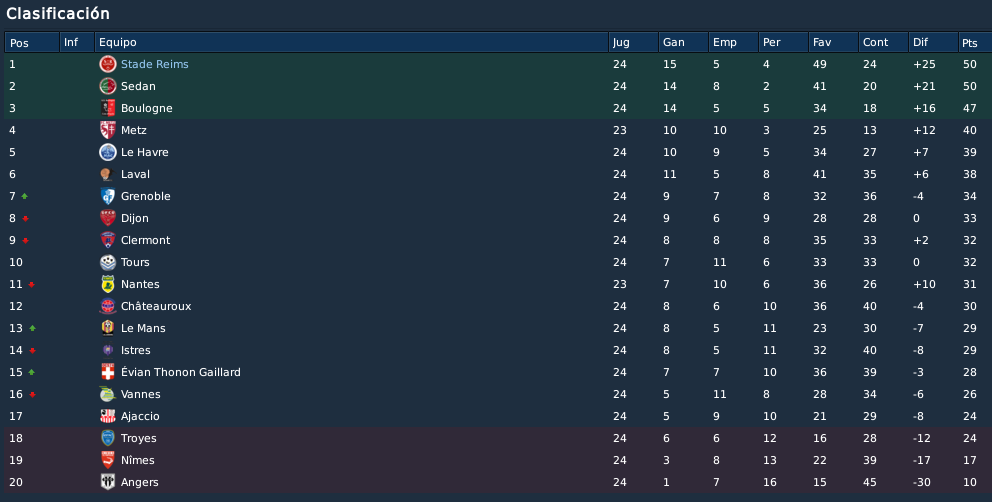The width and height of the screenshot is (992, 502).
Task: Sort table by Pts column header
Action: (975, 42)
